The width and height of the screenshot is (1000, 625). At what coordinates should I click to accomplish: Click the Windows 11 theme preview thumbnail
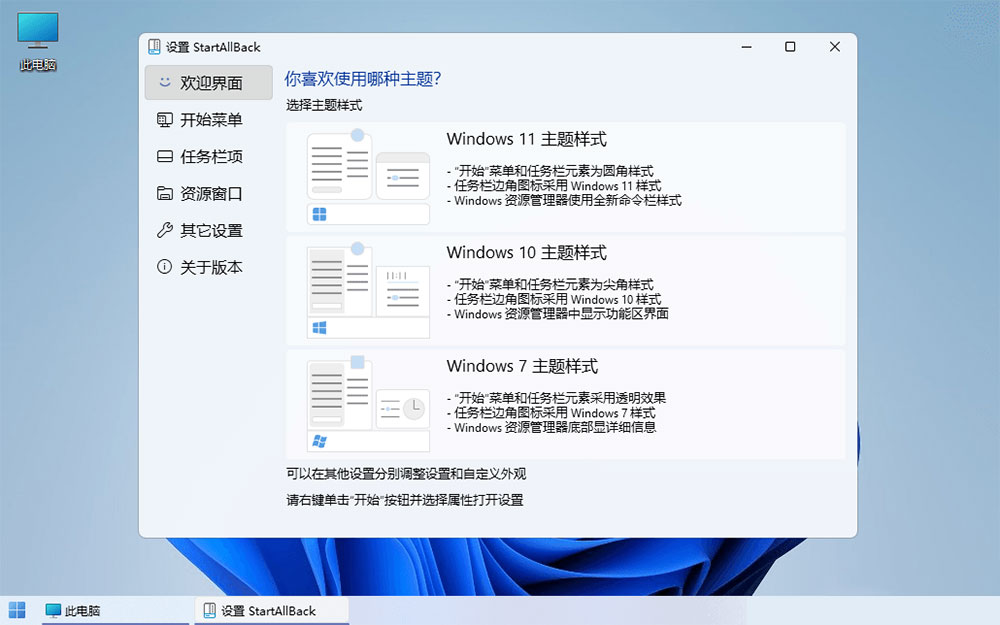[370, 176]
